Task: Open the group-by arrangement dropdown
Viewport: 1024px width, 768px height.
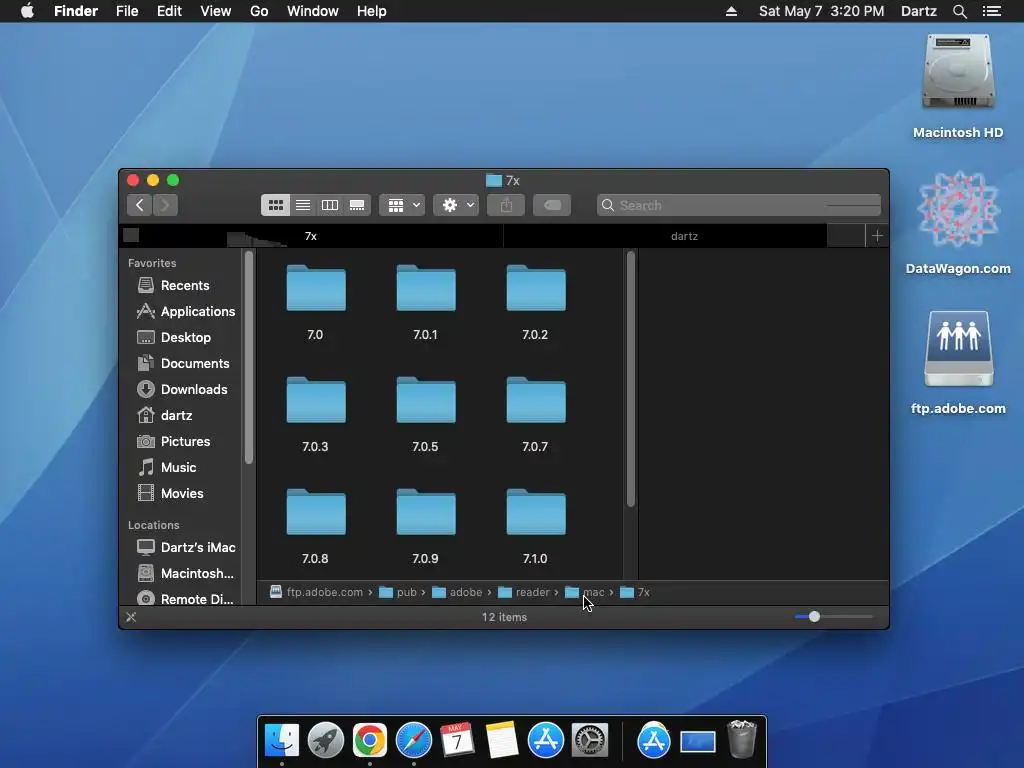Action: tap(402, 205)
